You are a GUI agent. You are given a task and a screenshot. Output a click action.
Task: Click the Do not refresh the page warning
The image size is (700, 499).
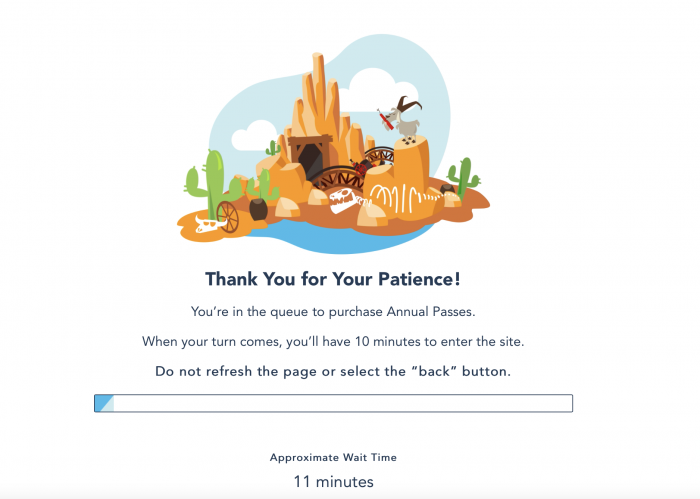coord(333,371)
